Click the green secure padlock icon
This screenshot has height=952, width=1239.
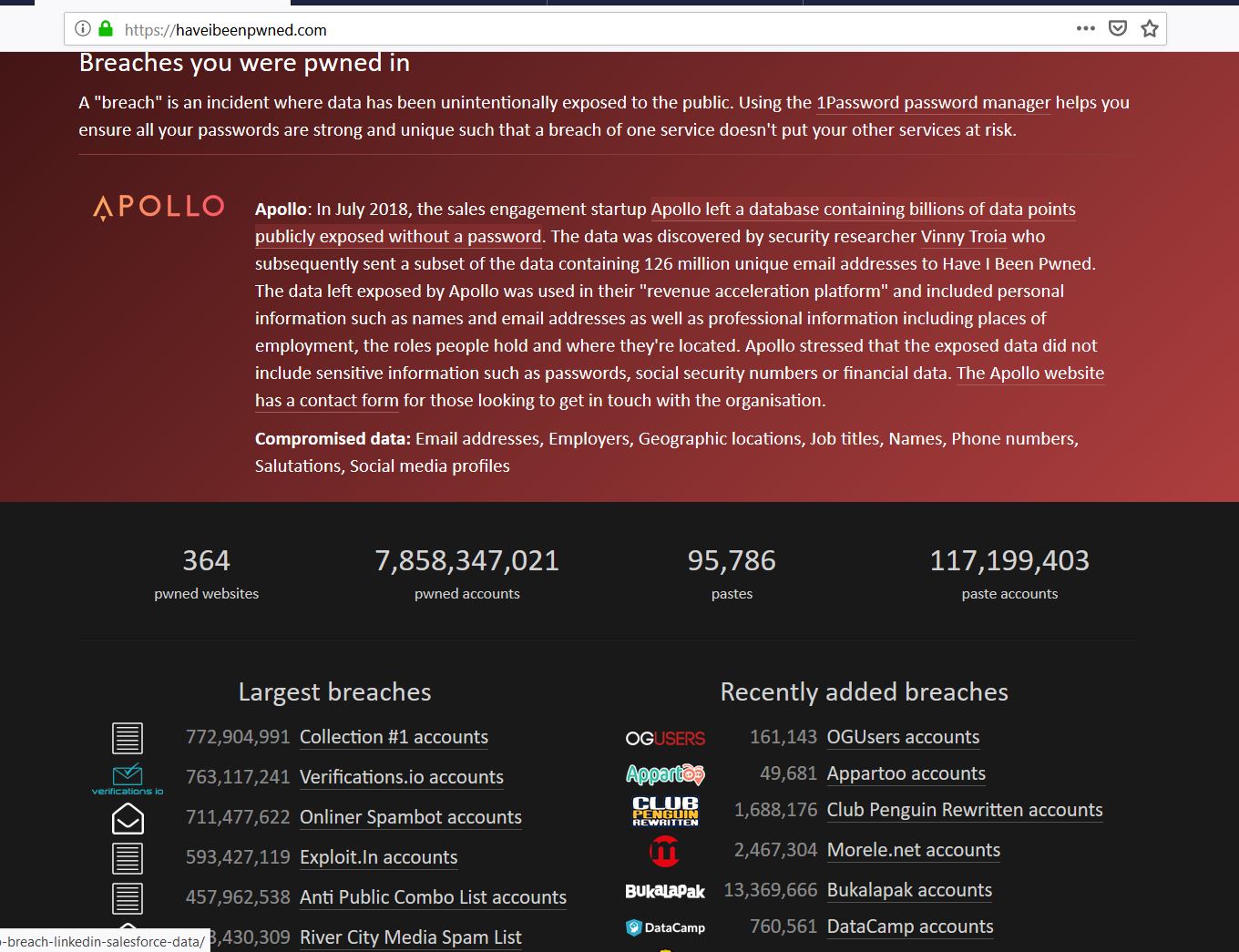(106, 29)
